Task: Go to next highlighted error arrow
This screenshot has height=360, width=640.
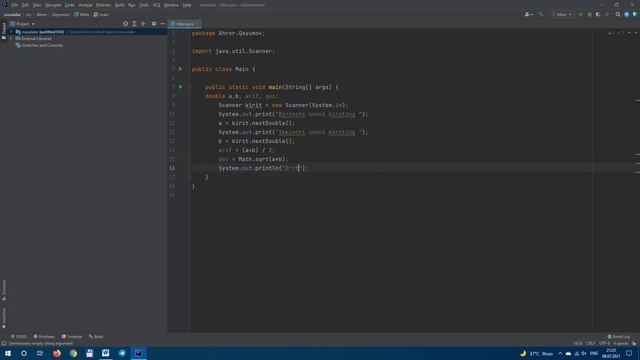Action: 636,33
